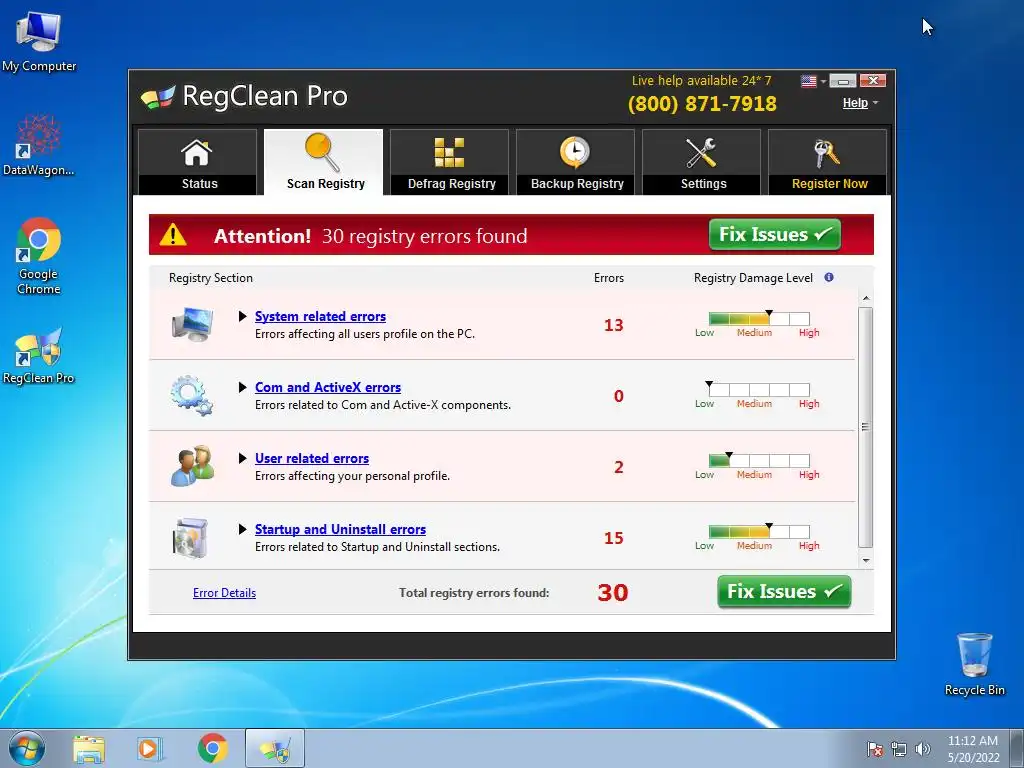Open User related errors link
Image resolution: width=1024 pixels, height=768 pixels.
coord(312,458)
